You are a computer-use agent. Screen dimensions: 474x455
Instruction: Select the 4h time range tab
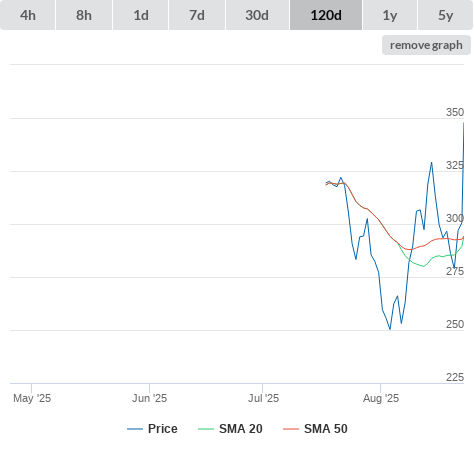(28, 15)
